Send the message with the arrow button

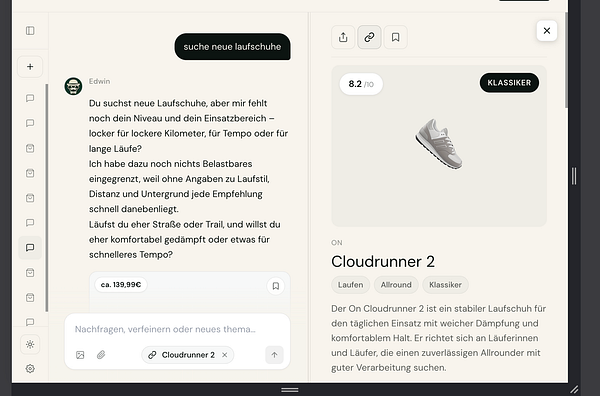point(274,355)
